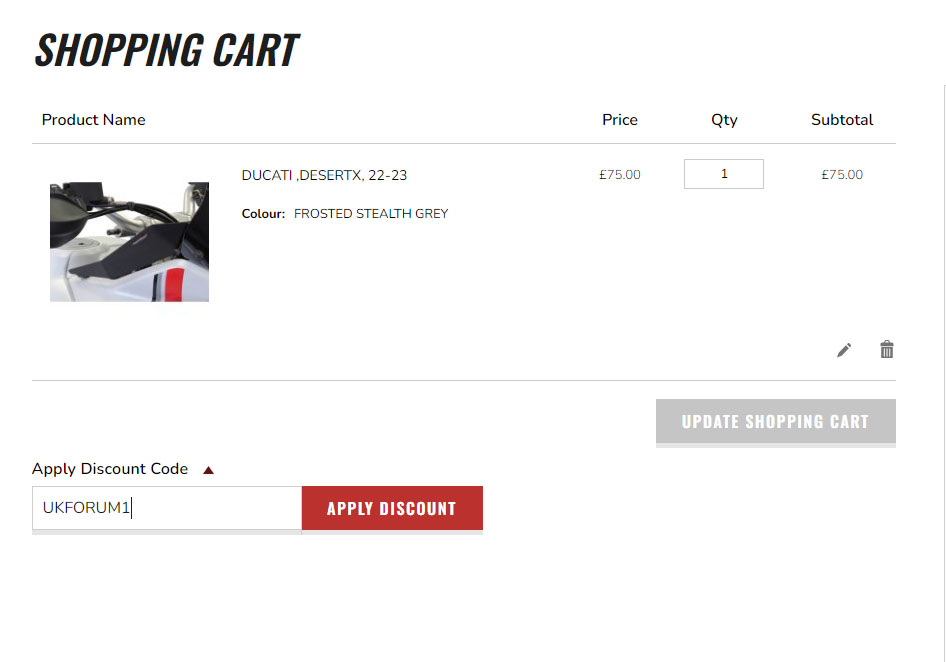This screenshot has width=946, height=662.
Task: Apply the UKFORUM1 discount code
Action: click(x=392, y=507)
